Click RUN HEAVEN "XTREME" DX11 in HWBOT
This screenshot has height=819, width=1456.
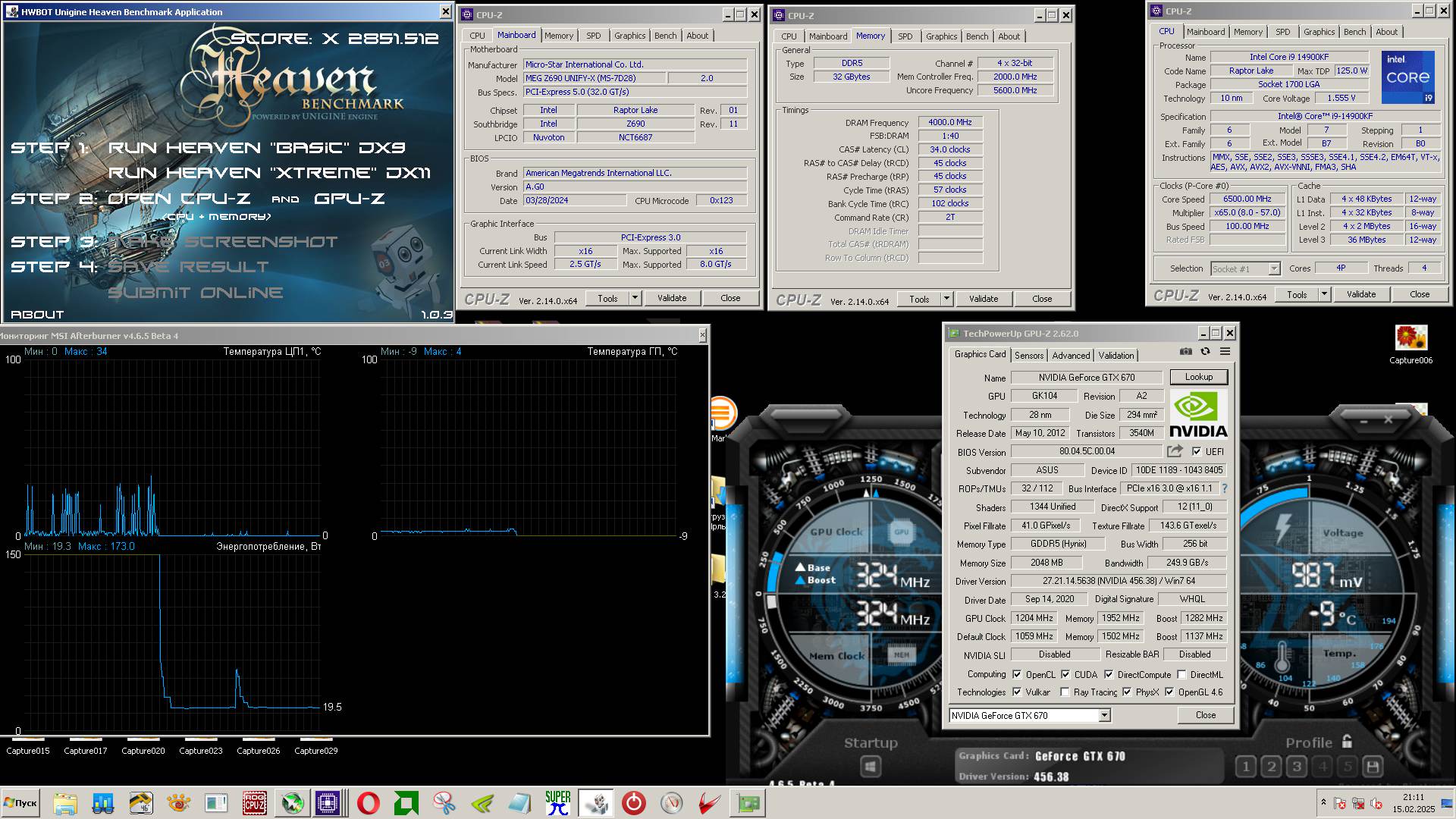tap(269, 173)
